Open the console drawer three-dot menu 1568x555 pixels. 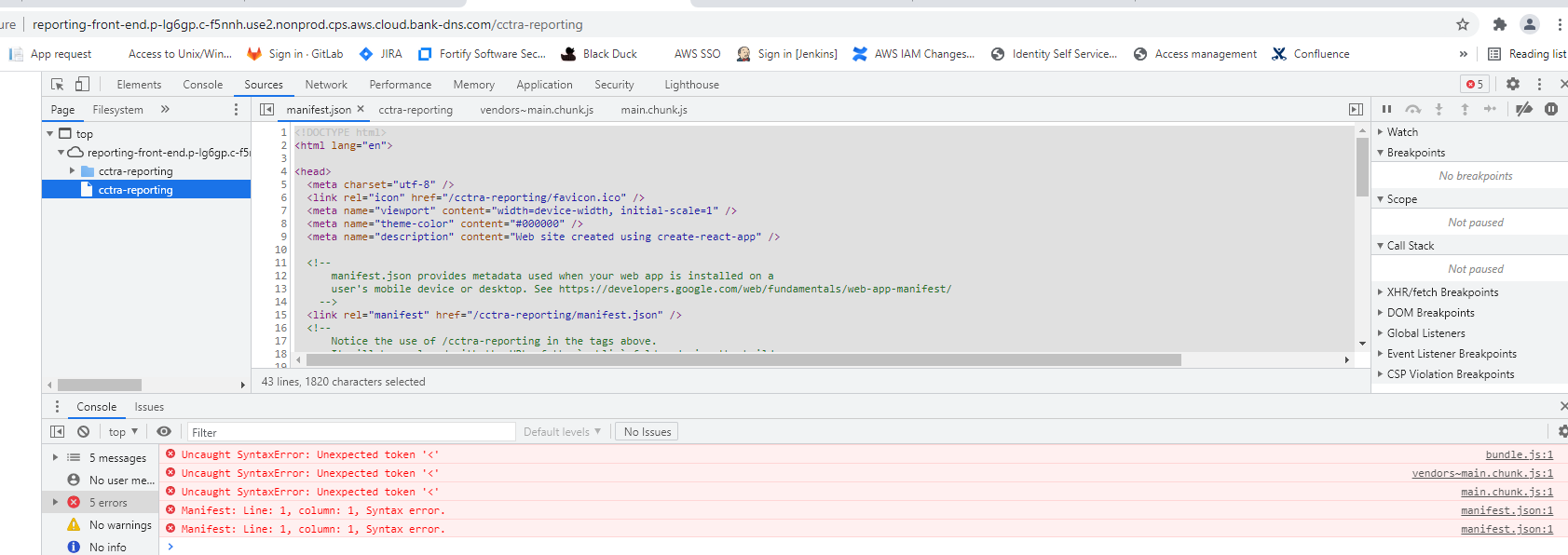click(x=57, y=407)
